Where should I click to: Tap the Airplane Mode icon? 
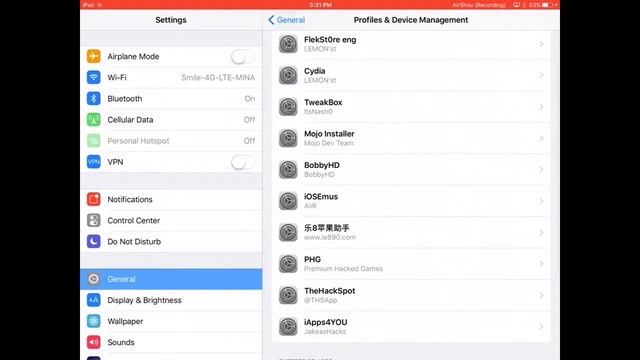(x=93, y=56)
